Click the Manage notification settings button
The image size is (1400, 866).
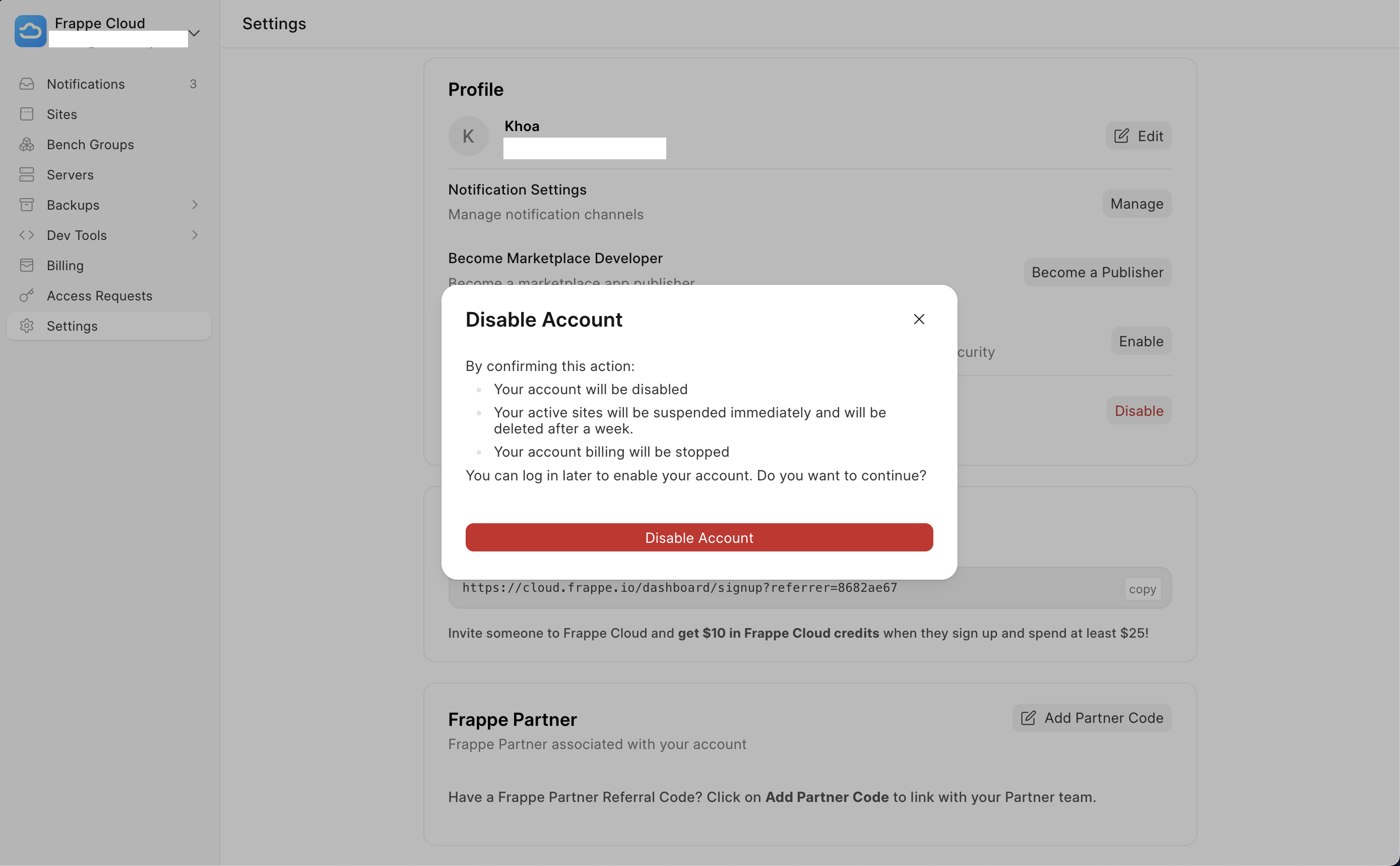[x=1136, y=203]
